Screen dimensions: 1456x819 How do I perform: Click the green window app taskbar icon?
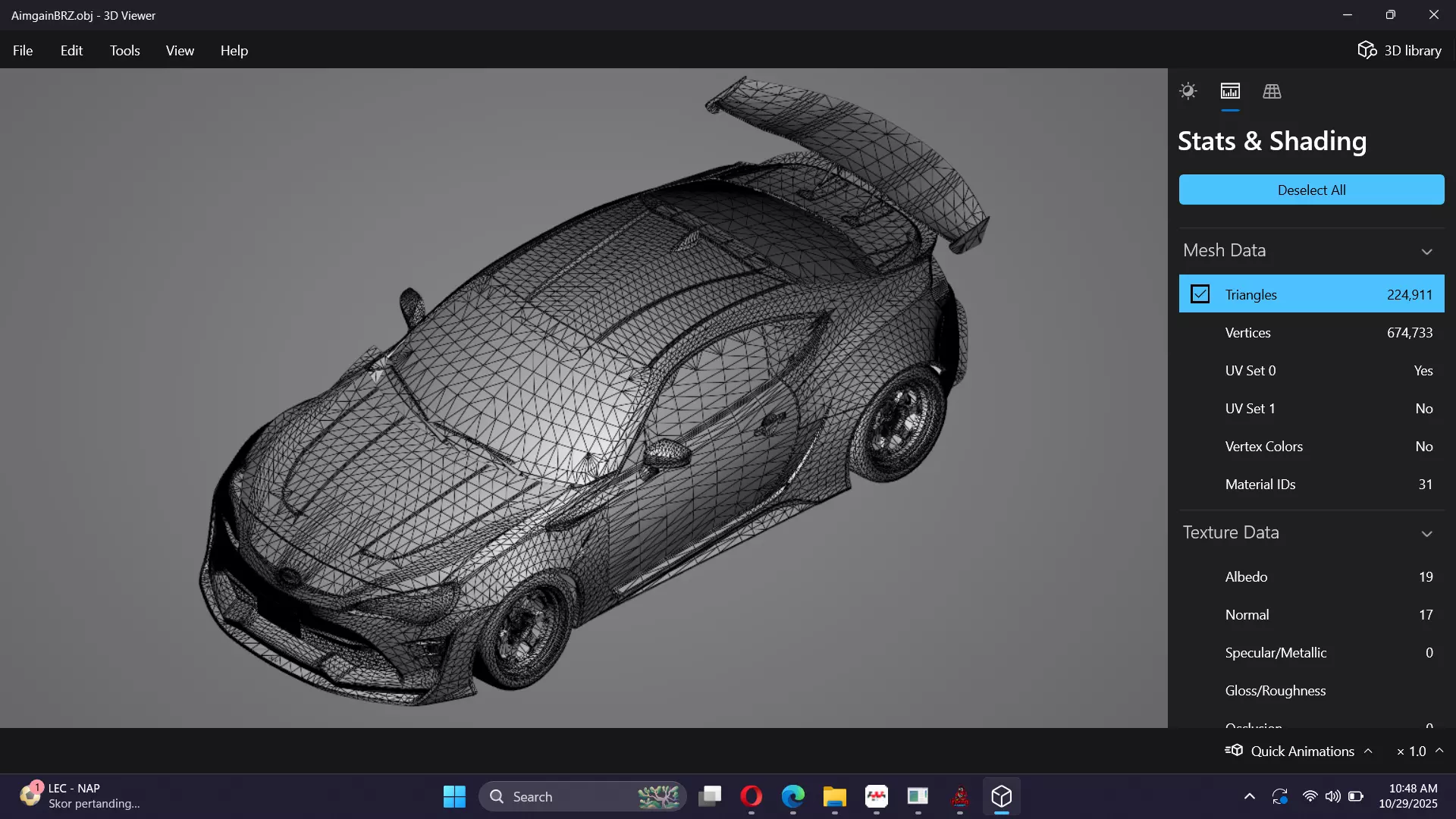918,796
